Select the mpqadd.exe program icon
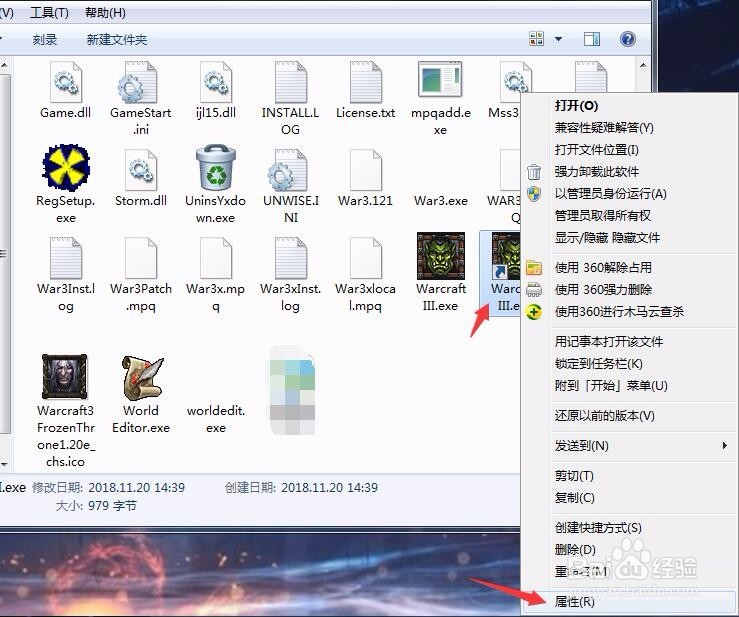This screenshot has height=617, width=739. [440, 80]
